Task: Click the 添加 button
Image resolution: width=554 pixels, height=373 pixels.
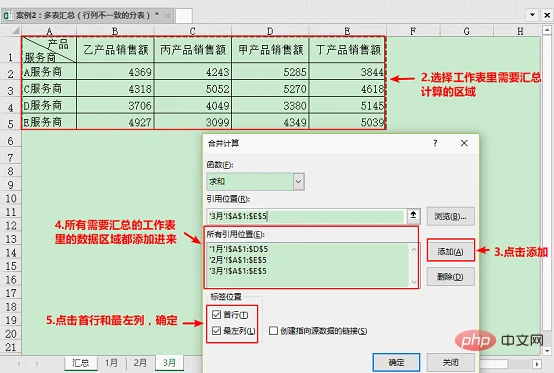Action: [x=450, y=251]
